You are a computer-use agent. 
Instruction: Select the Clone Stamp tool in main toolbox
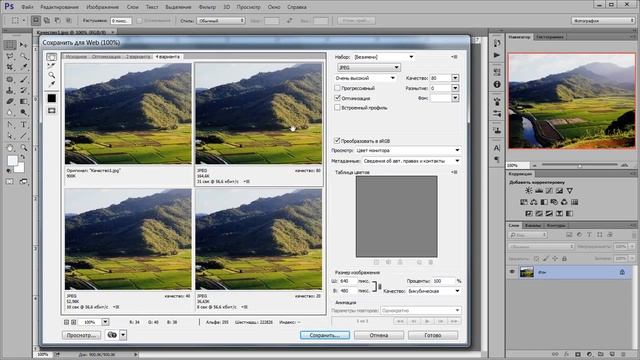(x=10, y=90)
